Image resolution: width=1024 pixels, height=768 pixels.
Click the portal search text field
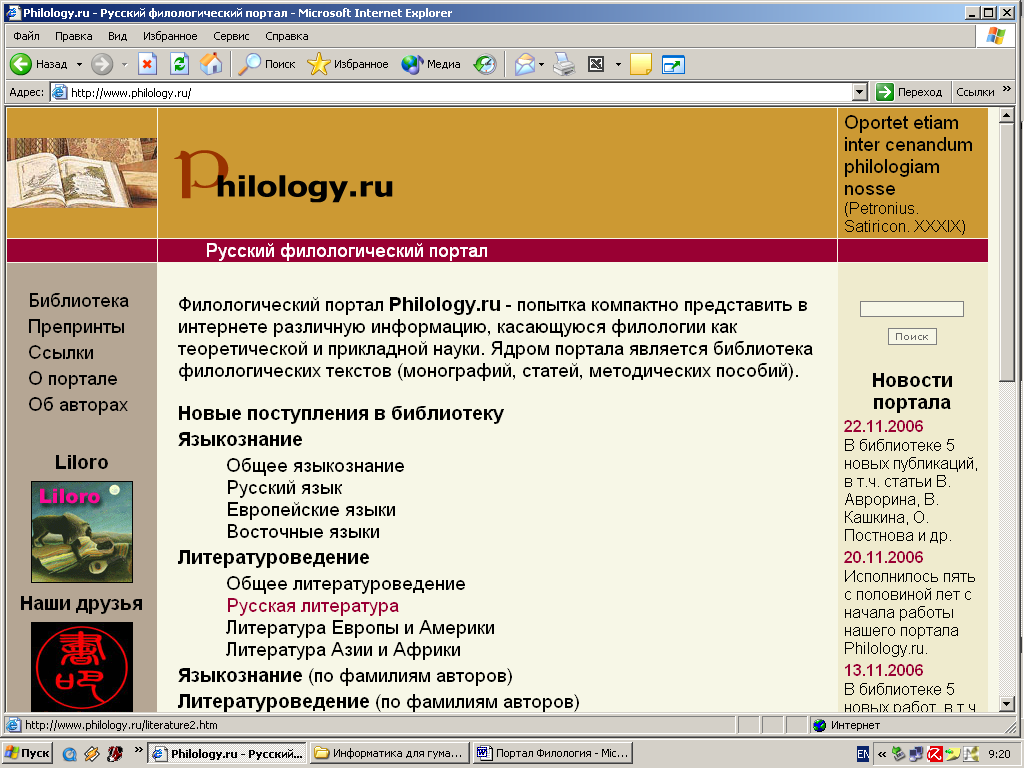(912, 309)
